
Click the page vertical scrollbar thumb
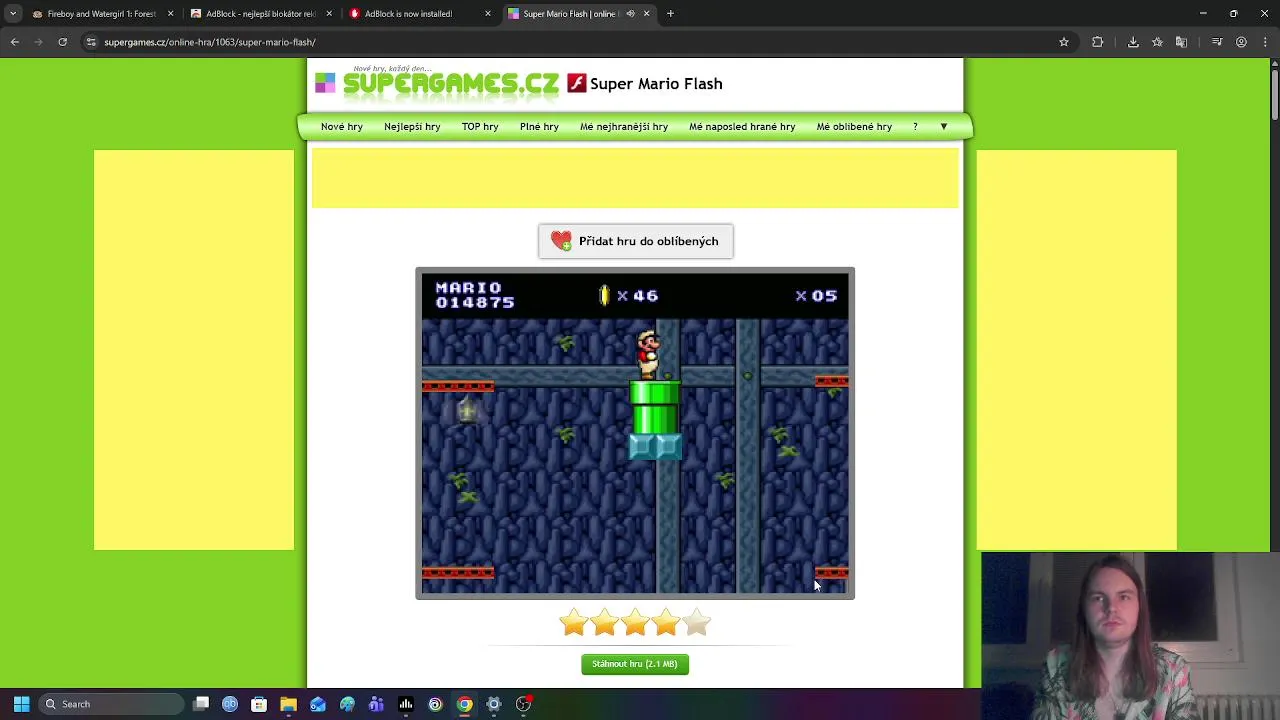tap(1274, 95)
